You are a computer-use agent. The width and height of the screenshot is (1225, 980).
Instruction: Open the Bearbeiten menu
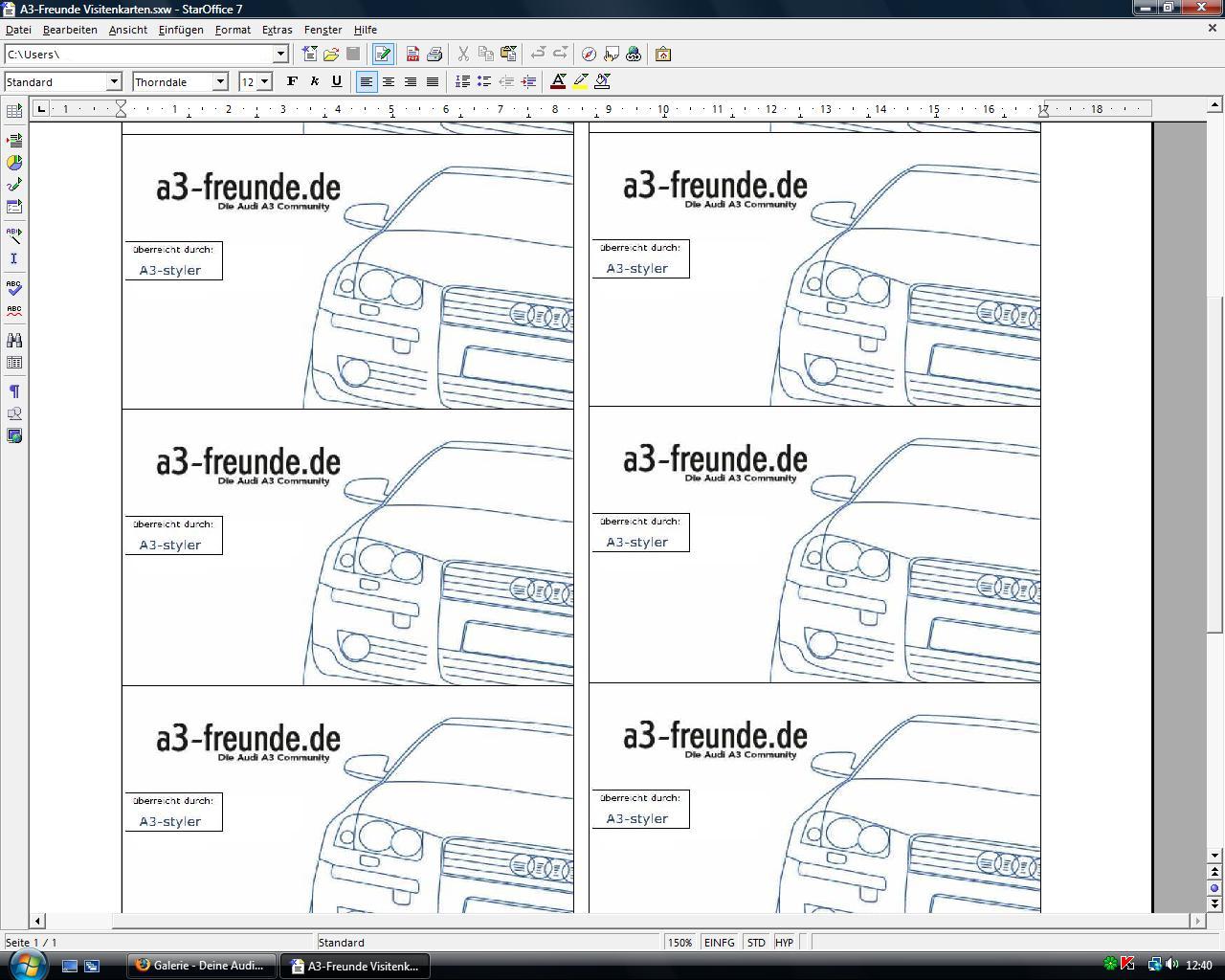point(70,30)
